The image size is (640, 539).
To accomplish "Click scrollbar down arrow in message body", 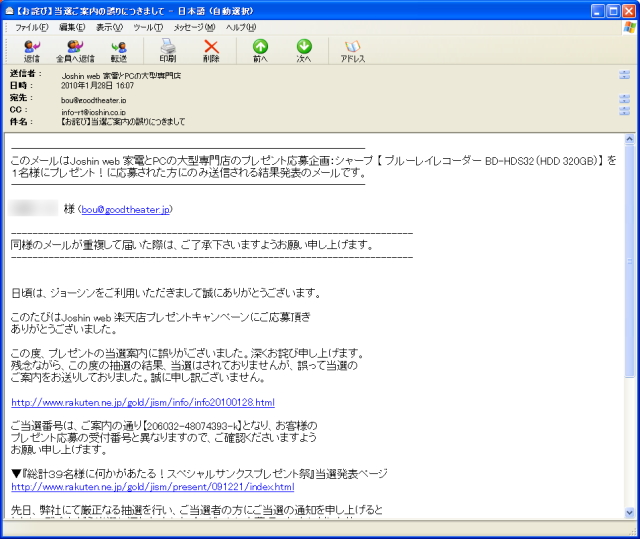I will tap(629, 512).
